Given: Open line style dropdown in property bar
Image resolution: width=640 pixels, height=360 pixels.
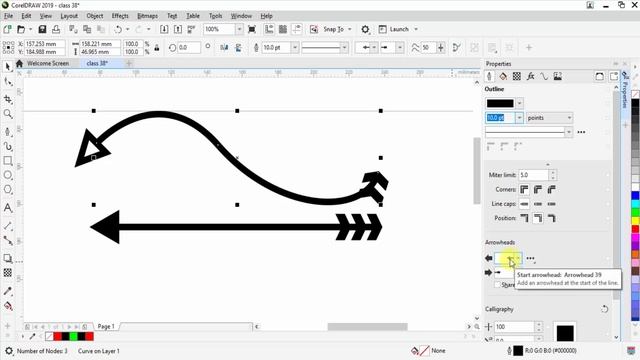Looking at the screenshot, I should [344, 48].
